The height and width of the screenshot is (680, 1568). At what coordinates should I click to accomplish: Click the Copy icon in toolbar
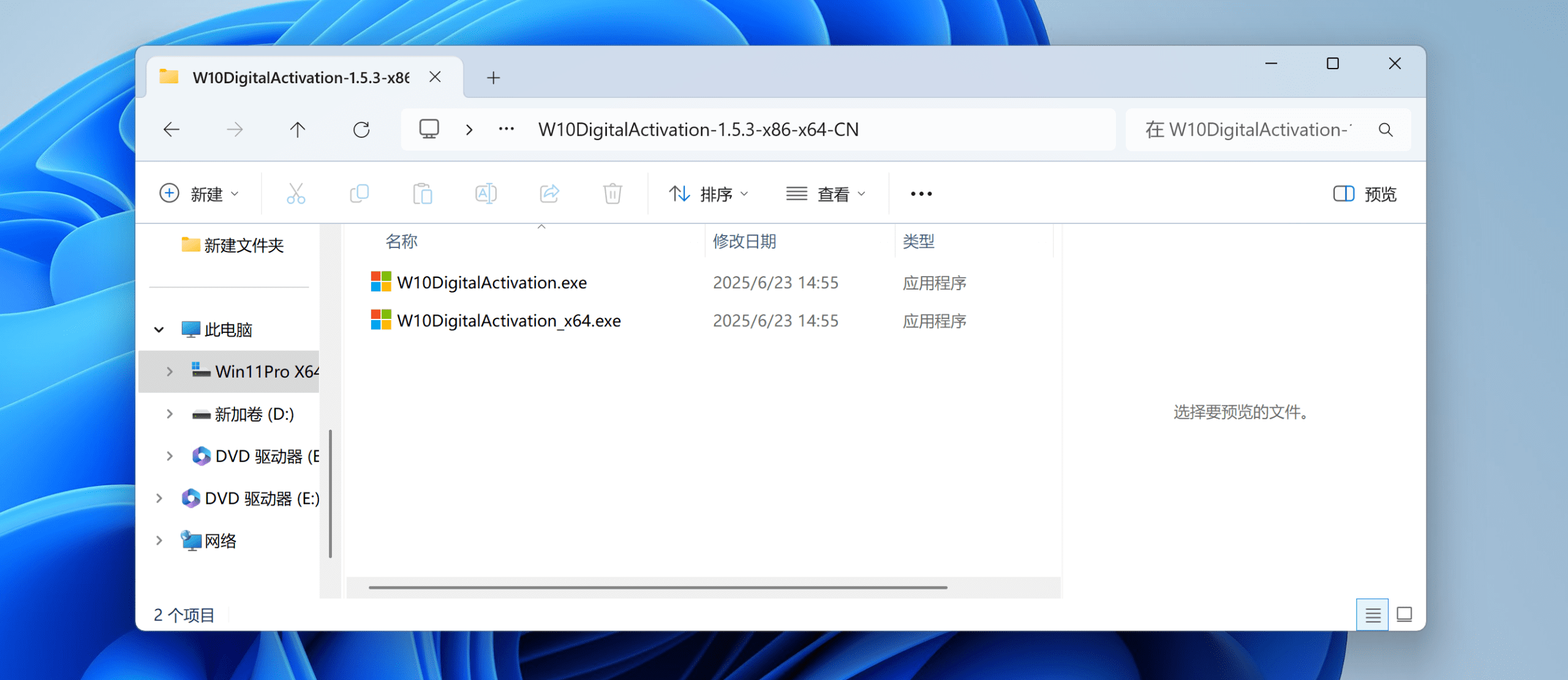(x=360, y=194)
